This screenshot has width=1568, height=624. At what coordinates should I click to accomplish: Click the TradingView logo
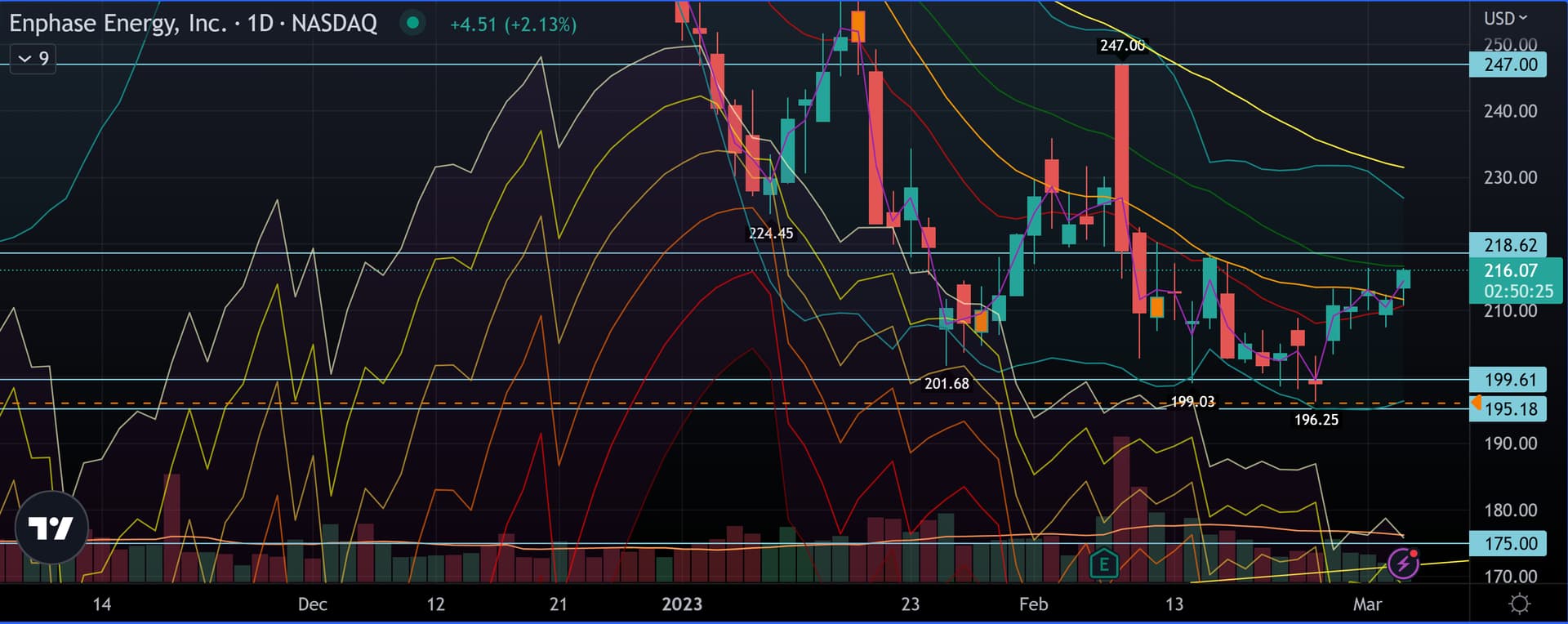pos(51,528)
